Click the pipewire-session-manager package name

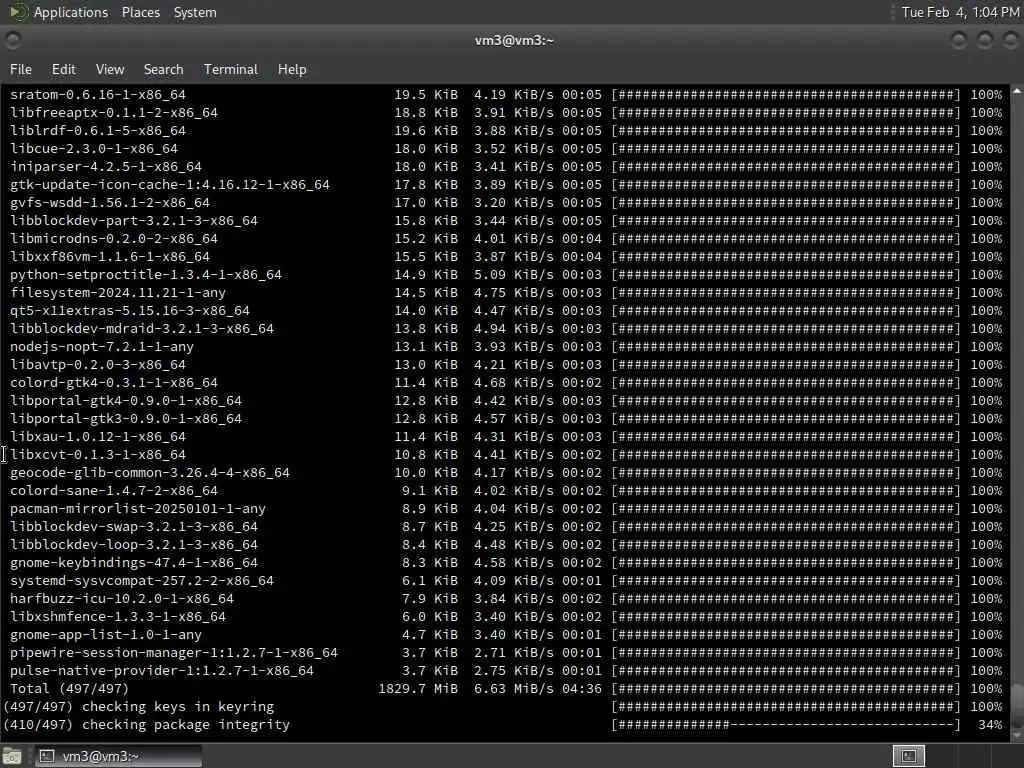(x=174, y=652)
